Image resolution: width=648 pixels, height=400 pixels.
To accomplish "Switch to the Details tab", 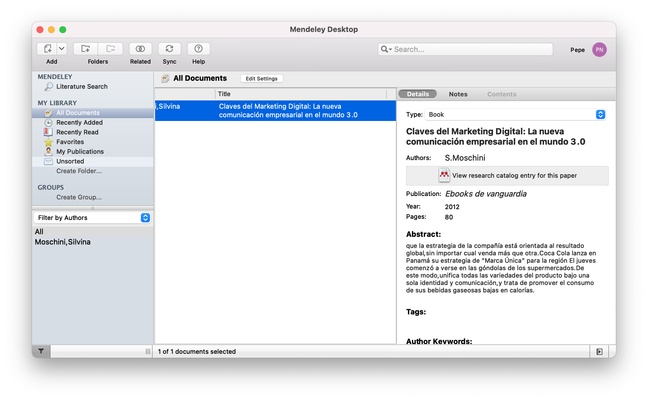I will coord(417,94).
